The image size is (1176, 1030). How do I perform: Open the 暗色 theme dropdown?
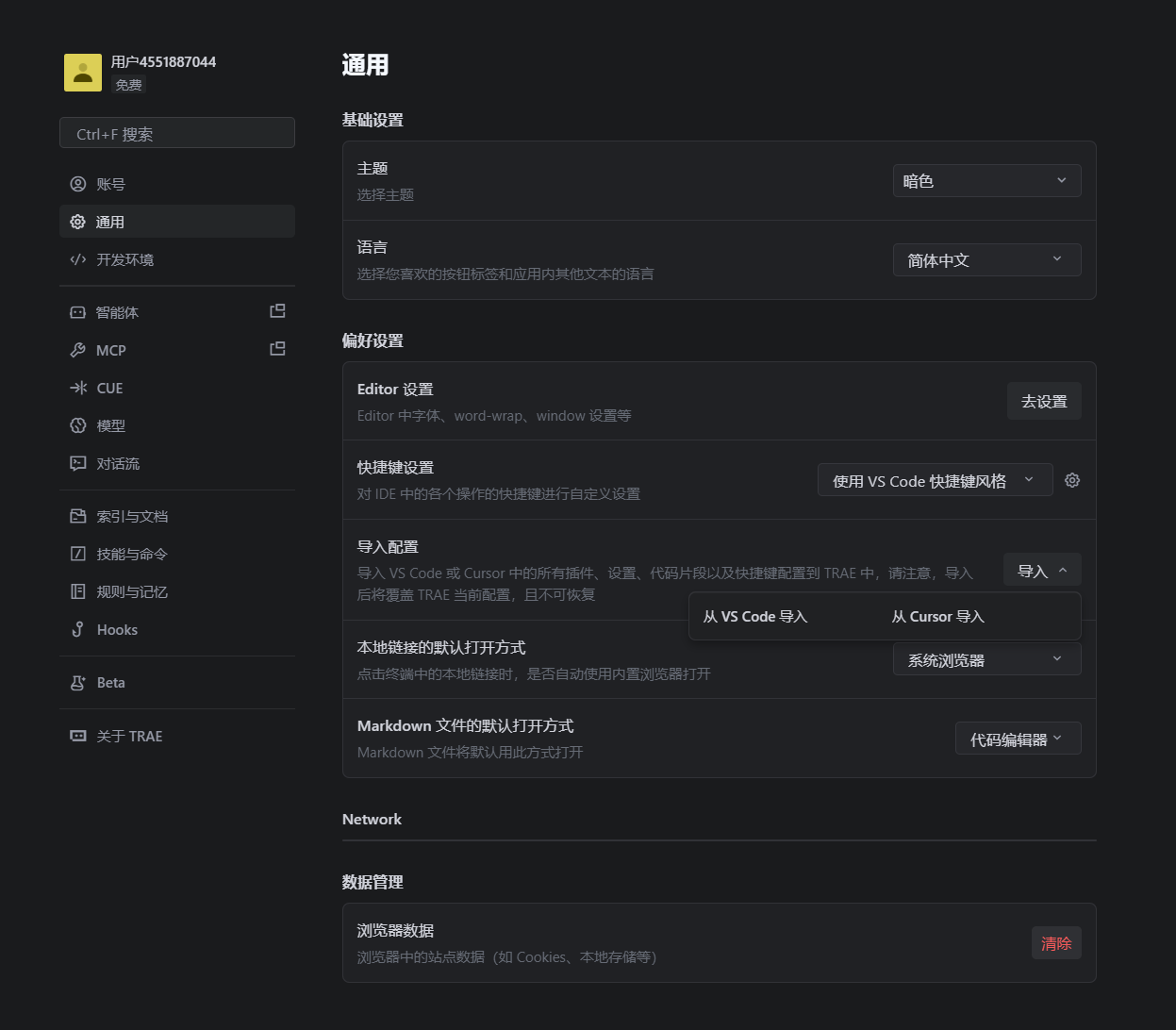(986, 181)
